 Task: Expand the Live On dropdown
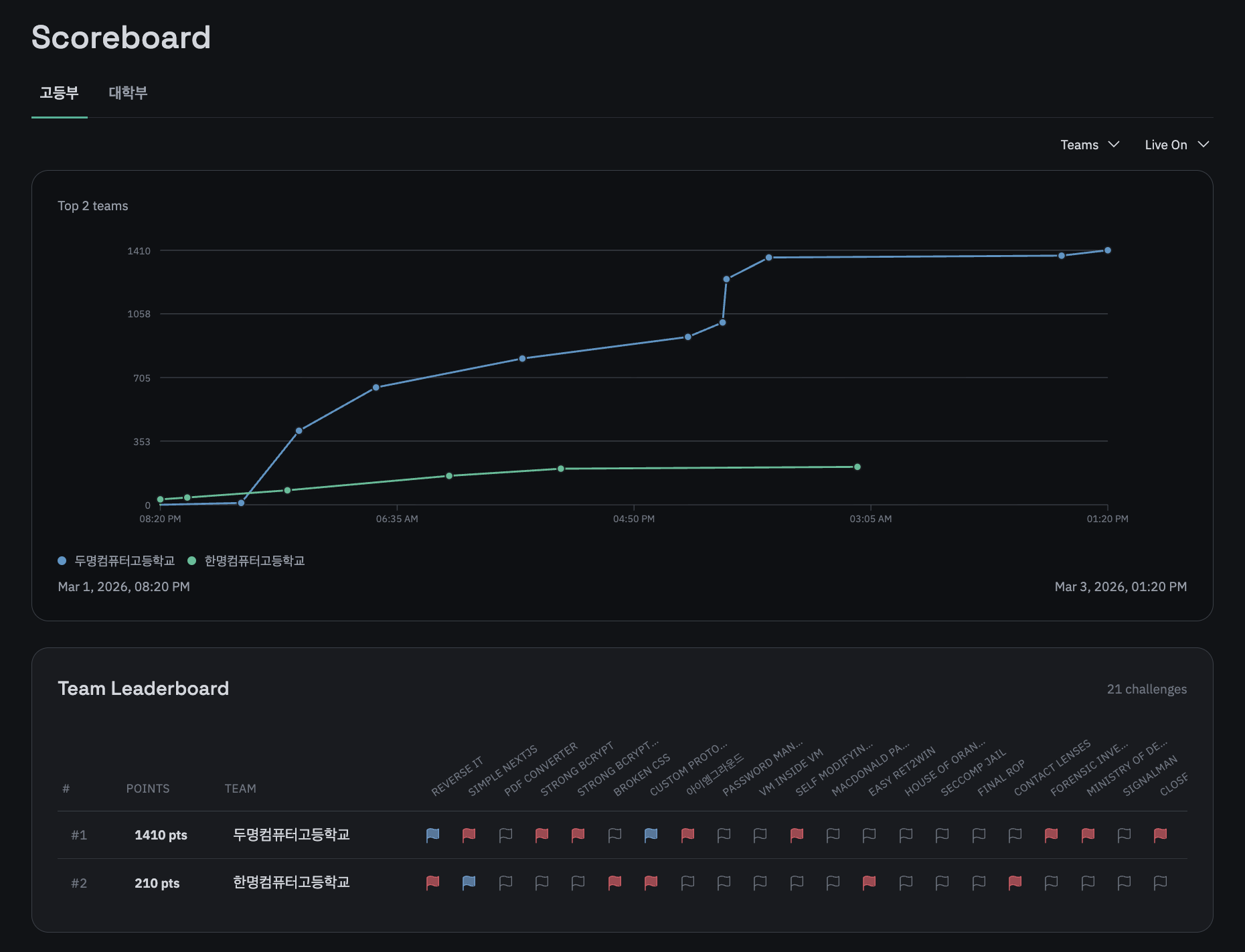point(1176,145)
